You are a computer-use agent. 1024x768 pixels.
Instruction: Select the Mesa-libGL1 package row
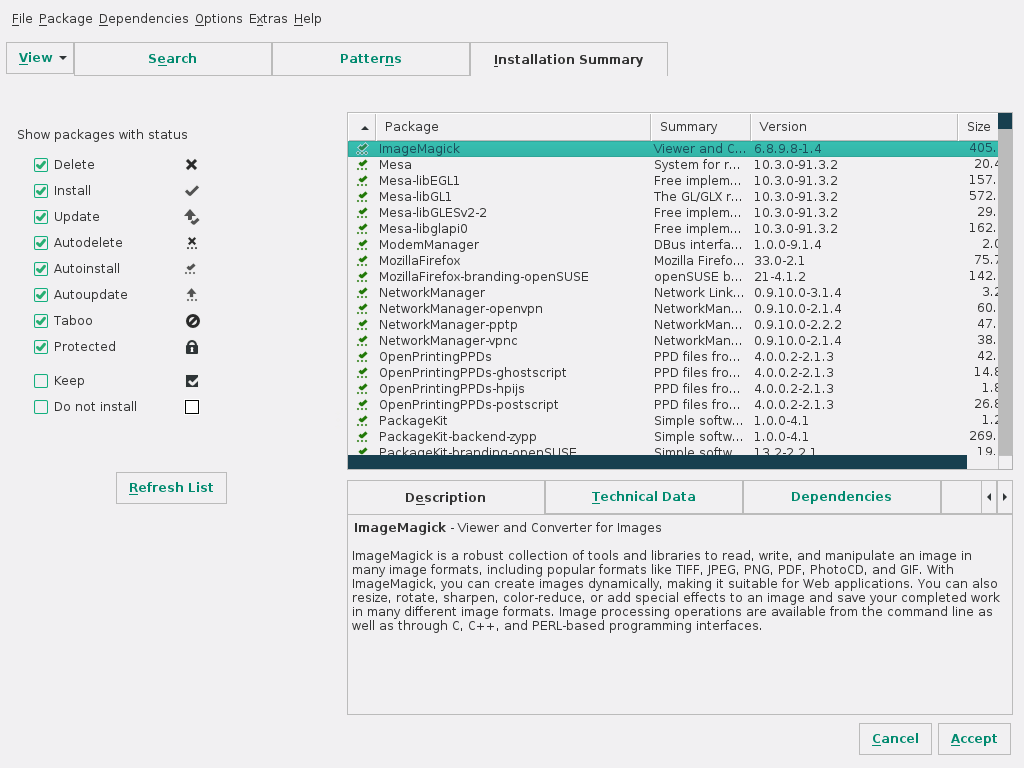tap(415, 197)
